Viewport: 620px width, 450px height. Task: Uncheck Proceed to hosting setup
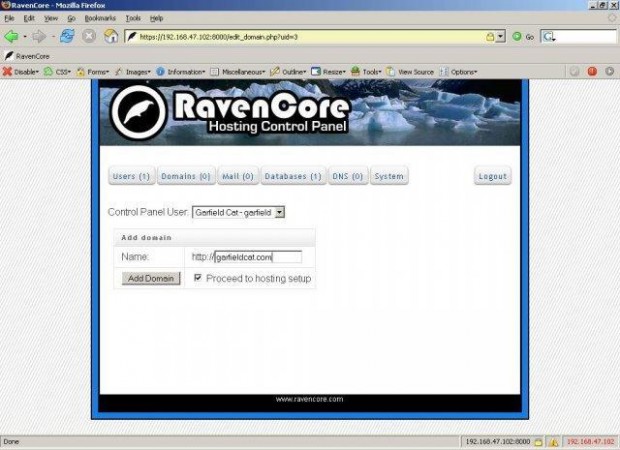tap(198, 278)
